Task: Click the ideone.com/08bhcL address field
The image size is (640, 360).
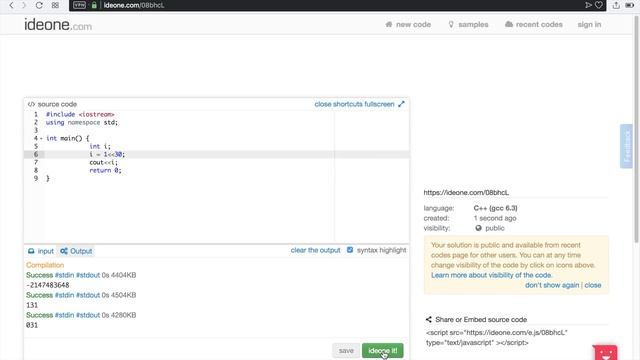Action: pos(134,5)
